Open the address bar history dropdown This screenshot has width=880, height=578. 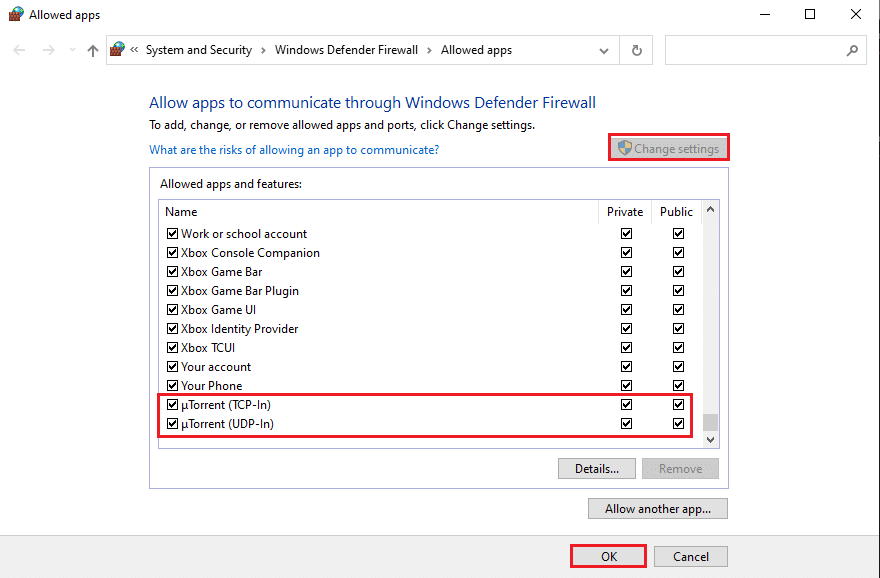click(x=604, y=50)
